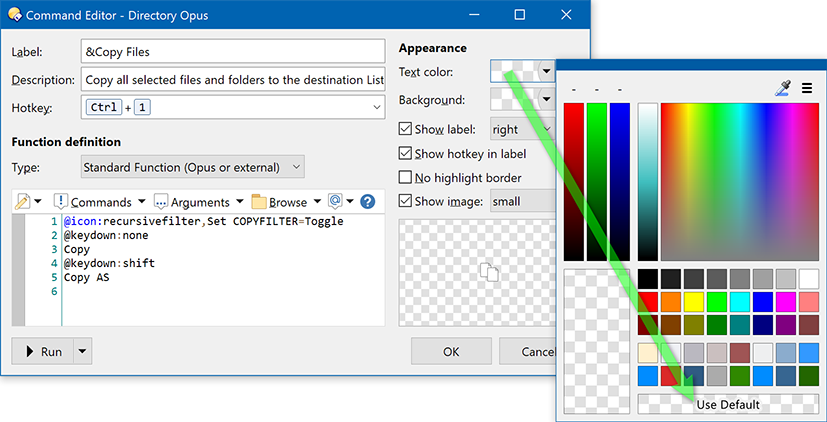This screenshot has height=422, width=827.
Task: Pick the orange color swatch
Action: [670, 302]
